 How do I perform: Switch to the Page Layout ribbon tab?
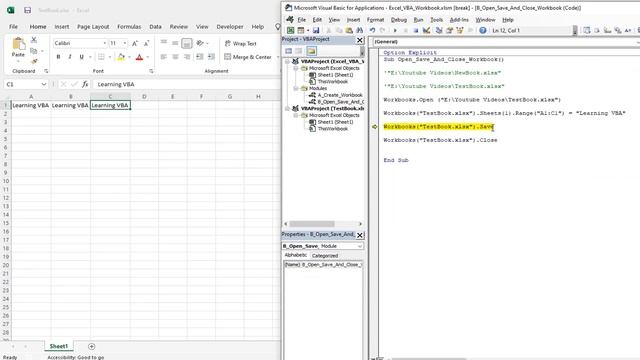click(x=93, y=27)
